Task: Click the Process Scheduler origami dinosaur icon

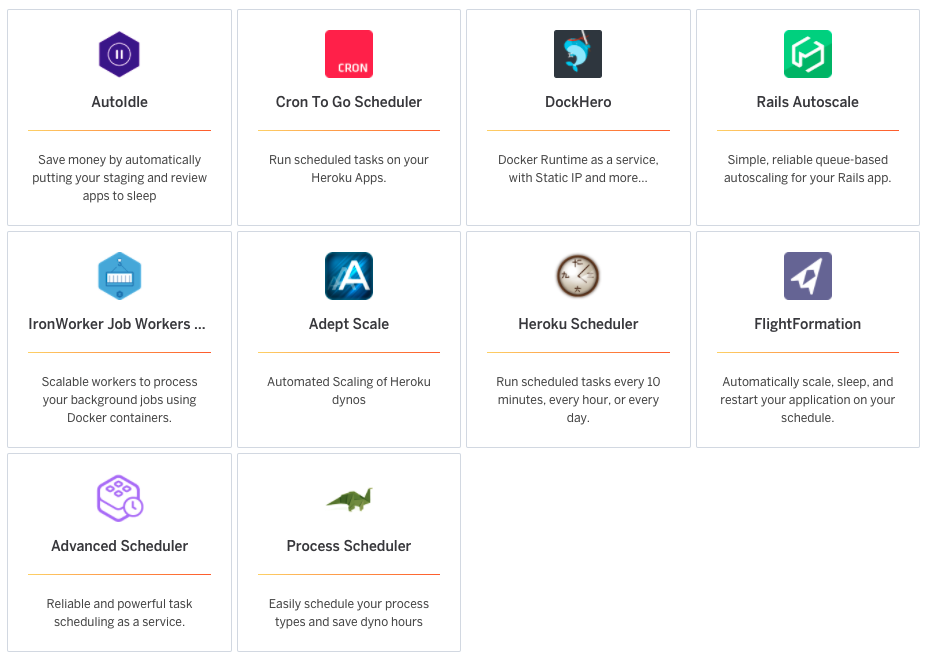Action: 349,498
